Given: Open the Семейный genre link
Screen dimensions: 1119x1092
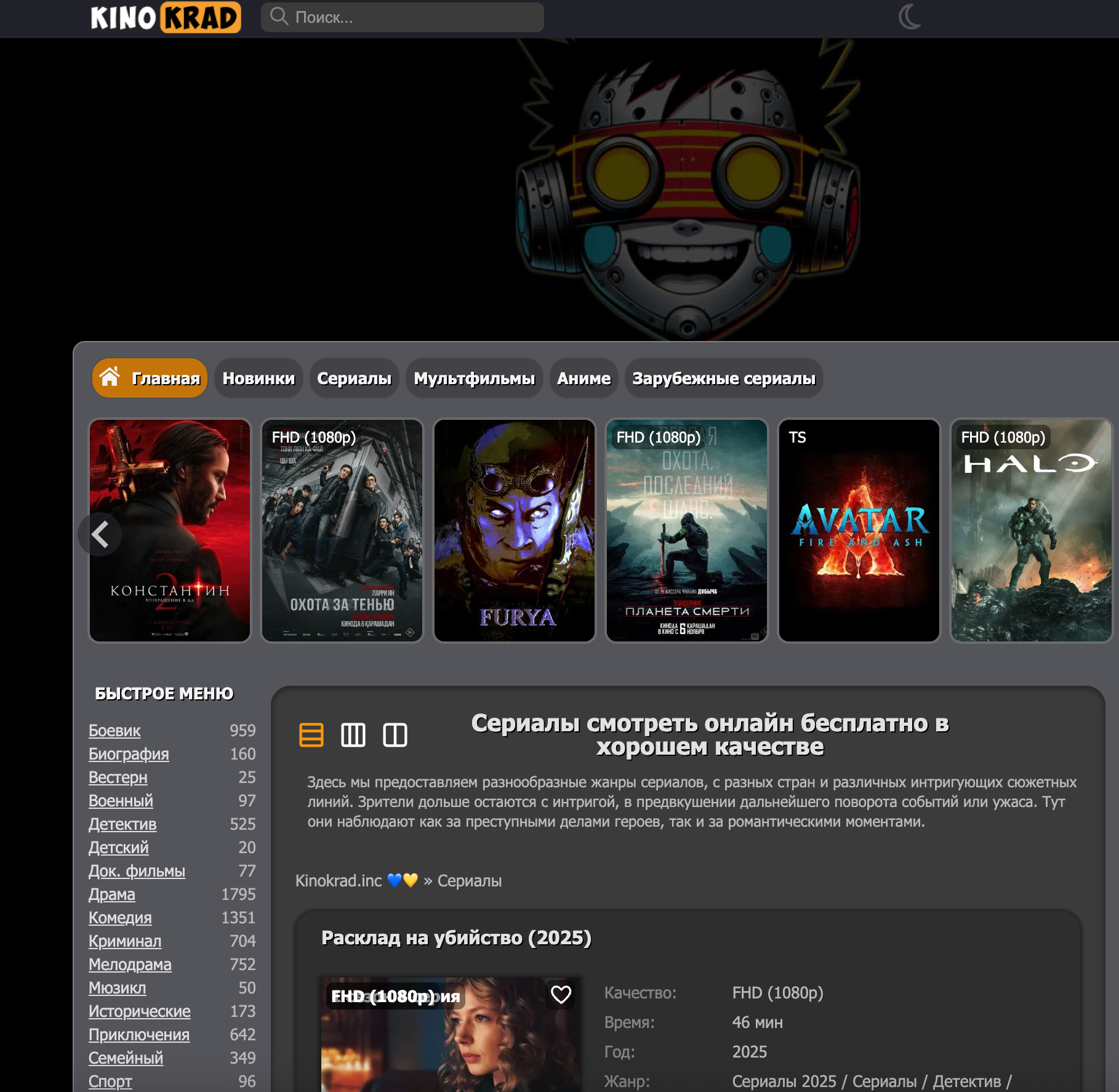Looking at the screenshot, I should 126,1058.
